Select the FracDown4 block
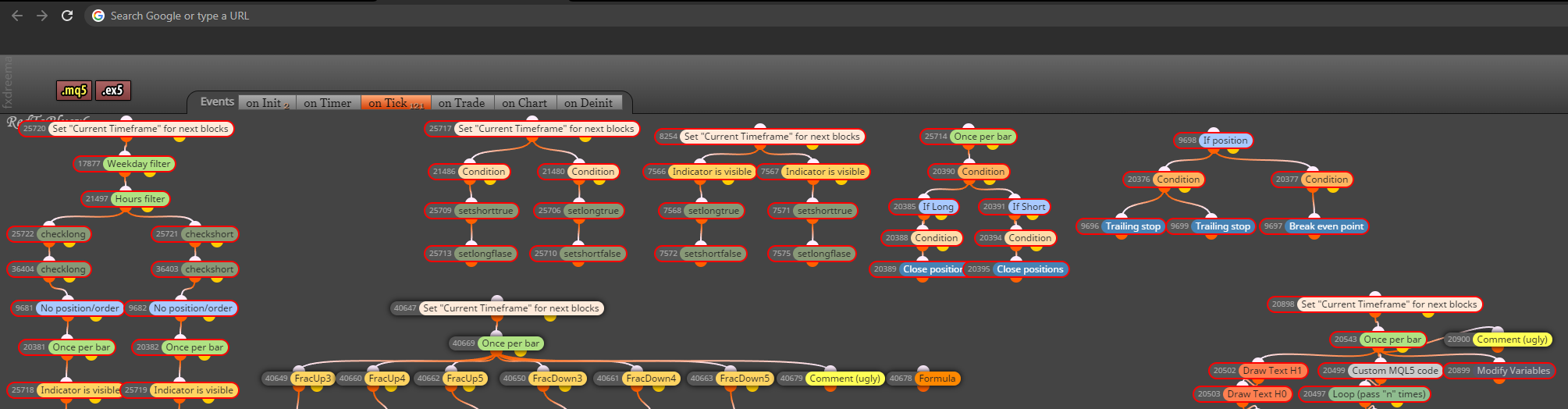This screenshot has height=409, width=1568. (x=637, y=379)
